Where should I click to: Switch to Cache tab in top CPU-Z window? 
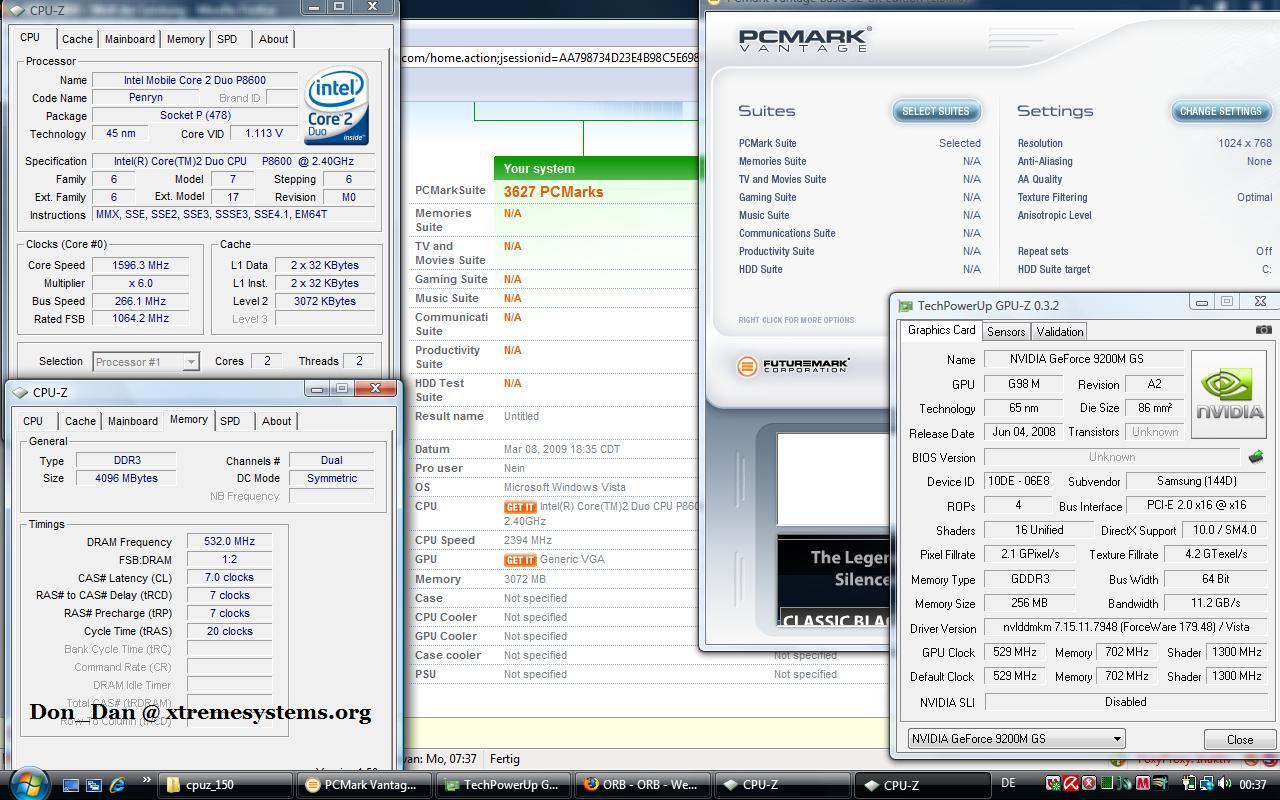pyautogui.click(x=77, y=39)
